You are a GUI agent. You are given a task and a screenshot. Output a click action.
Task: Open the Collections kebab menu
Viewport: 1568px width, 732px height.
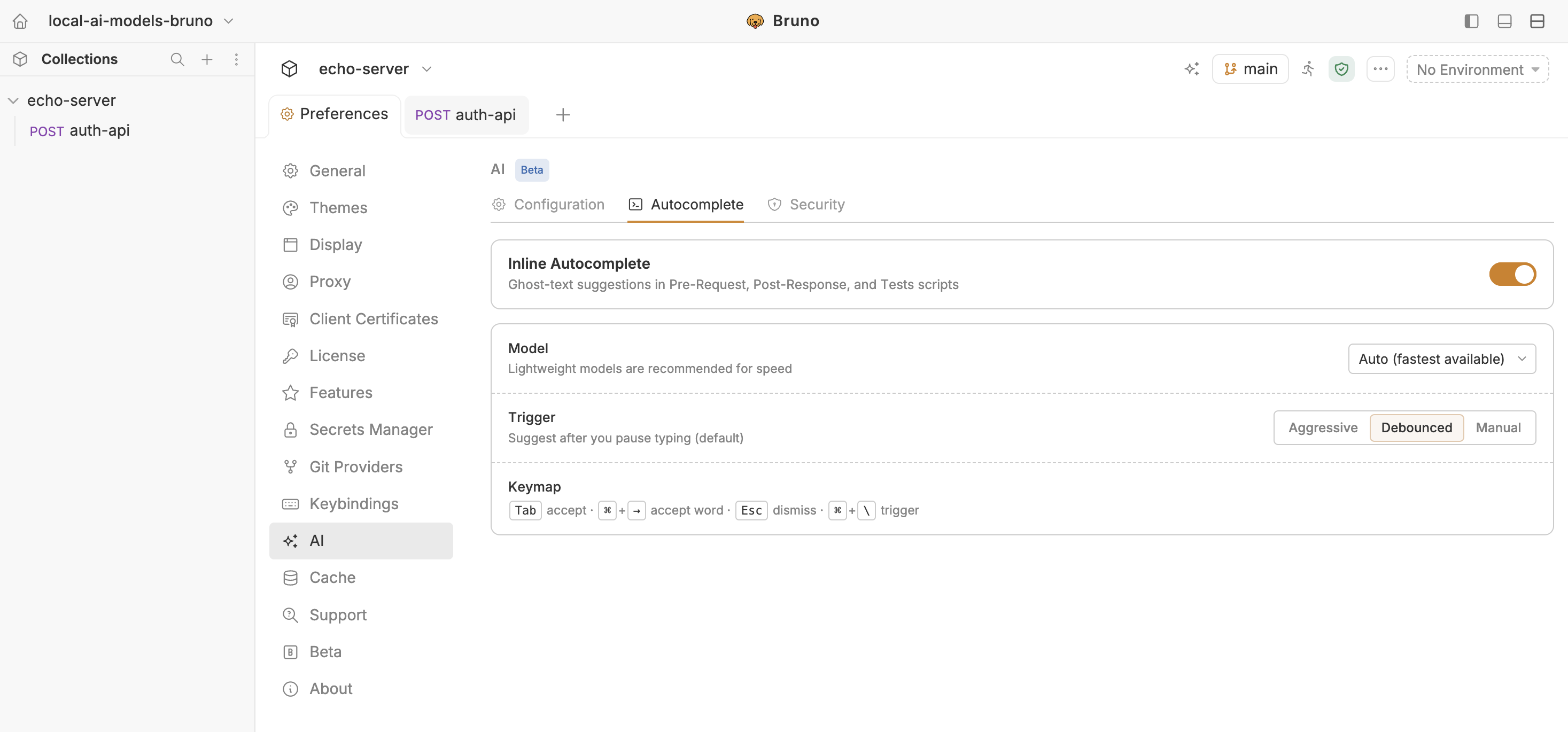coord(236,59)
